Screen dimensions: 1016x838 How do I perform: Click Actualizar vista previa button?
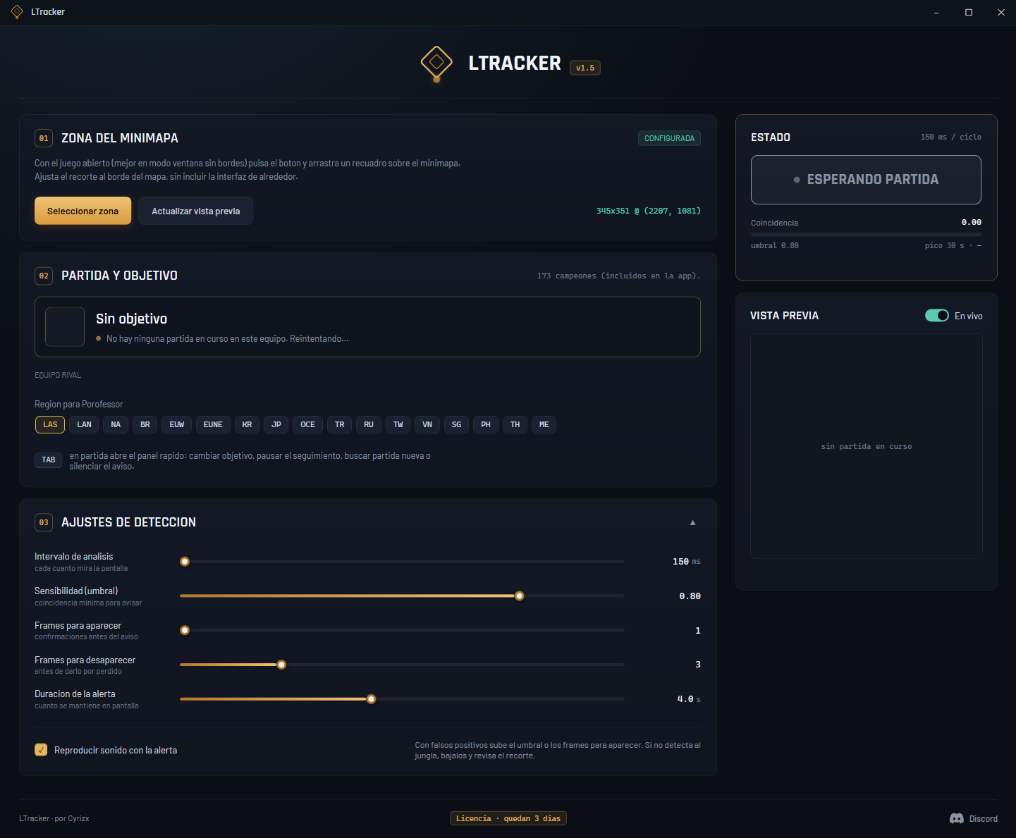click(196, 211)
